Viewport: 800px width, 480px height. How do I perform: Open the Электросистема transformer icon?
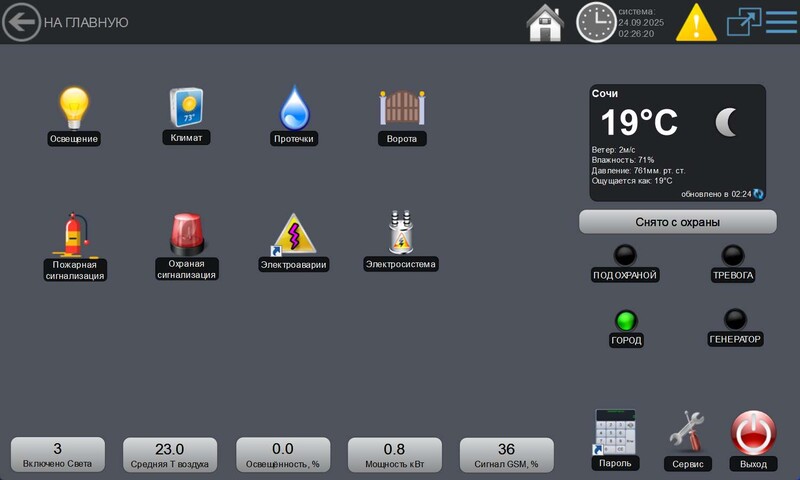click(401, 233)
